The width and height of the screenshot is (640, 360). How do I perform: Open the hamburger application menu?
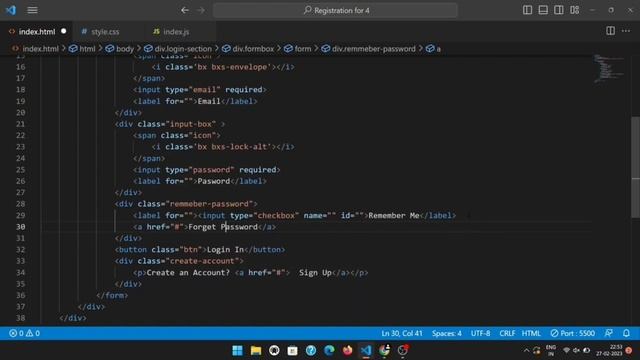pos(32,10)
